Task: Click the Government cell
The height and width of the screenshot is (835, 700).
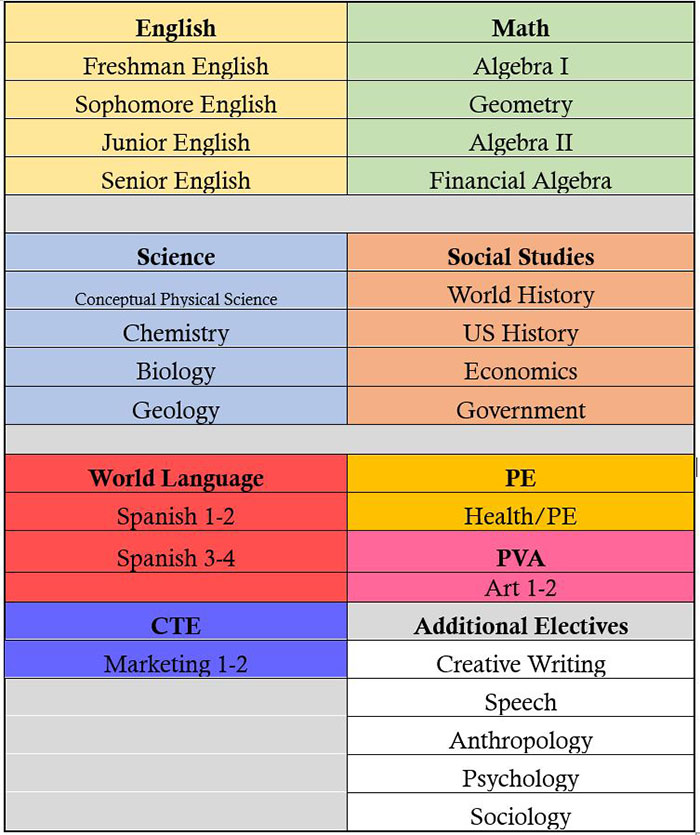Action: (x=520, y=406)
